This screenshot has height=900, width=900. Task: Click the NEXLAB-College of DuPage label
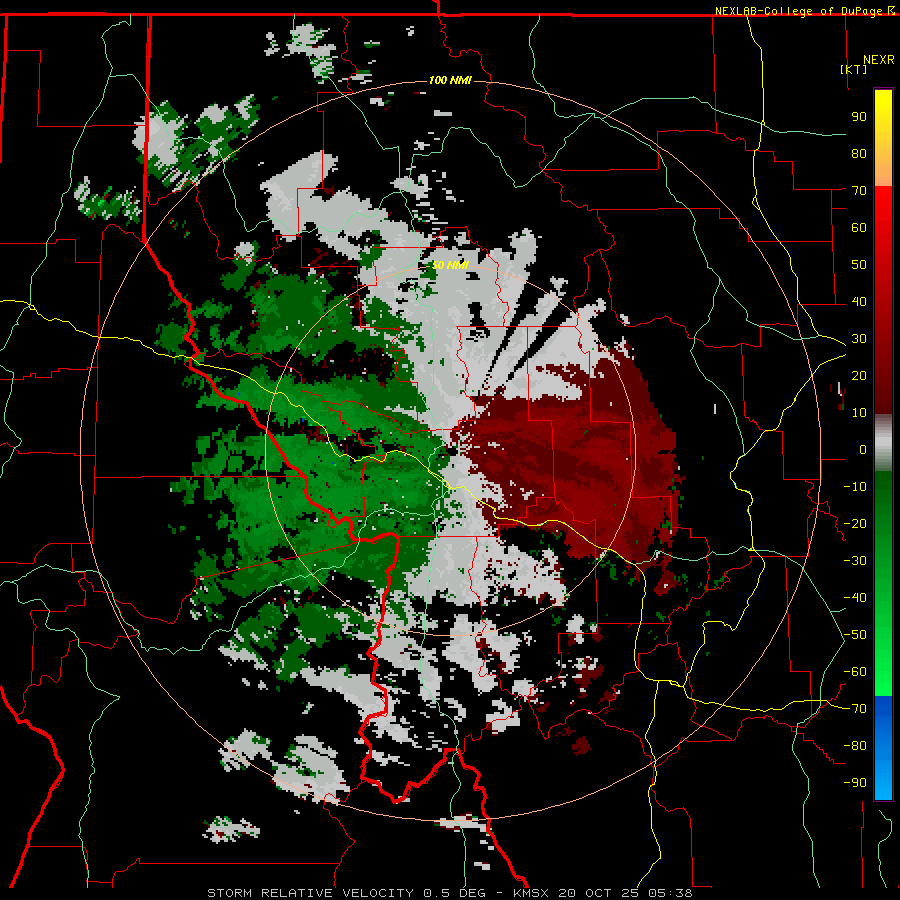point(799,11)
